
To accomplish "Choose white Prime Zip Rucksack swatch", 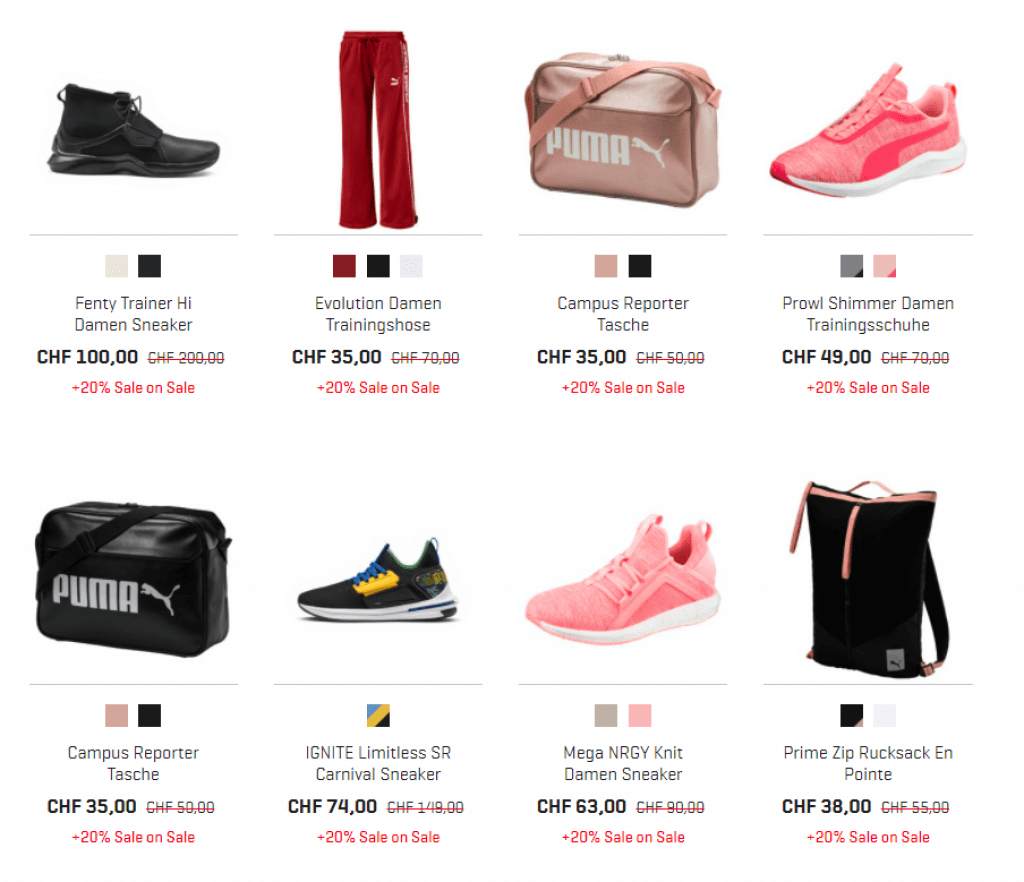I will click(x=885, y=716).
